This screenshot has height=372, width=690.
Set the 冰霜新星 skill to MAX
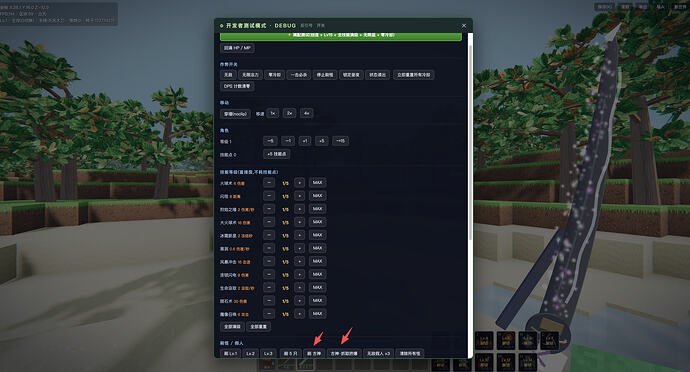coord(317,236)
